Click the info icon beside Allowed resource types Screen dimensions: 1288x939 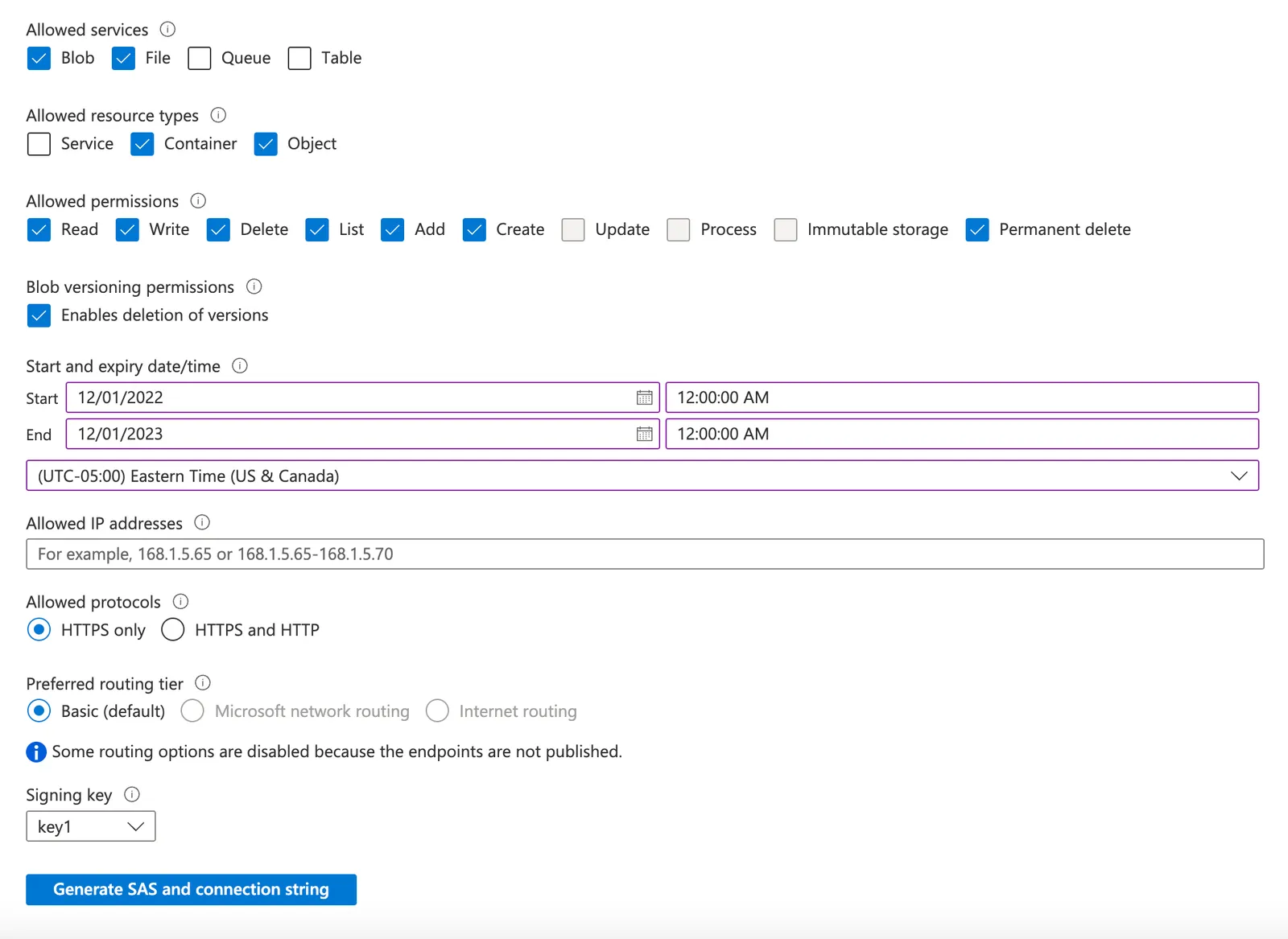tap(218, 115)
